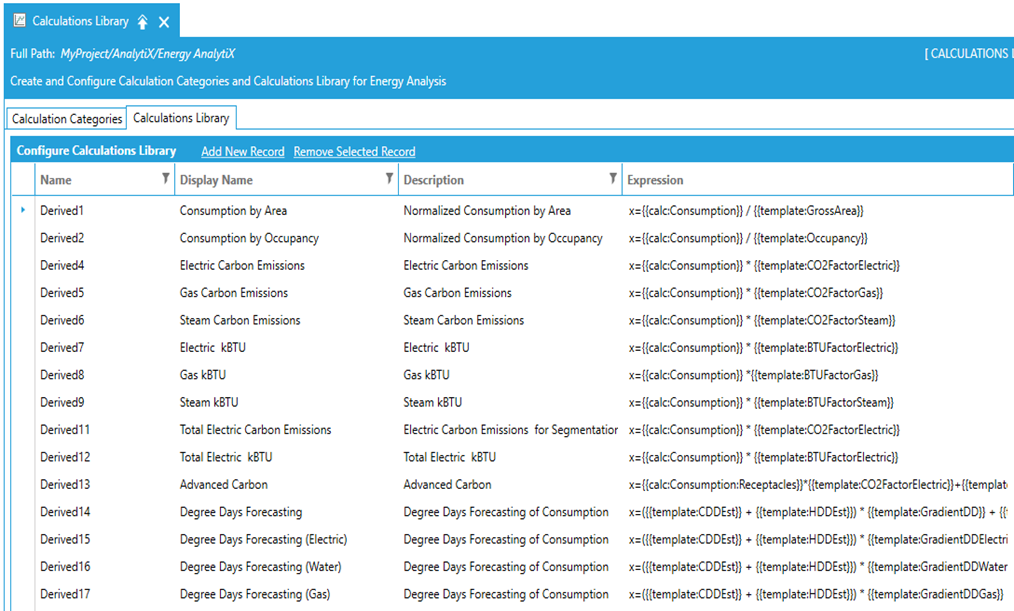Screen dimensions: 1014x611
Task: Open the Display Name column filter funnel
Action: click(x=389, y=179)
